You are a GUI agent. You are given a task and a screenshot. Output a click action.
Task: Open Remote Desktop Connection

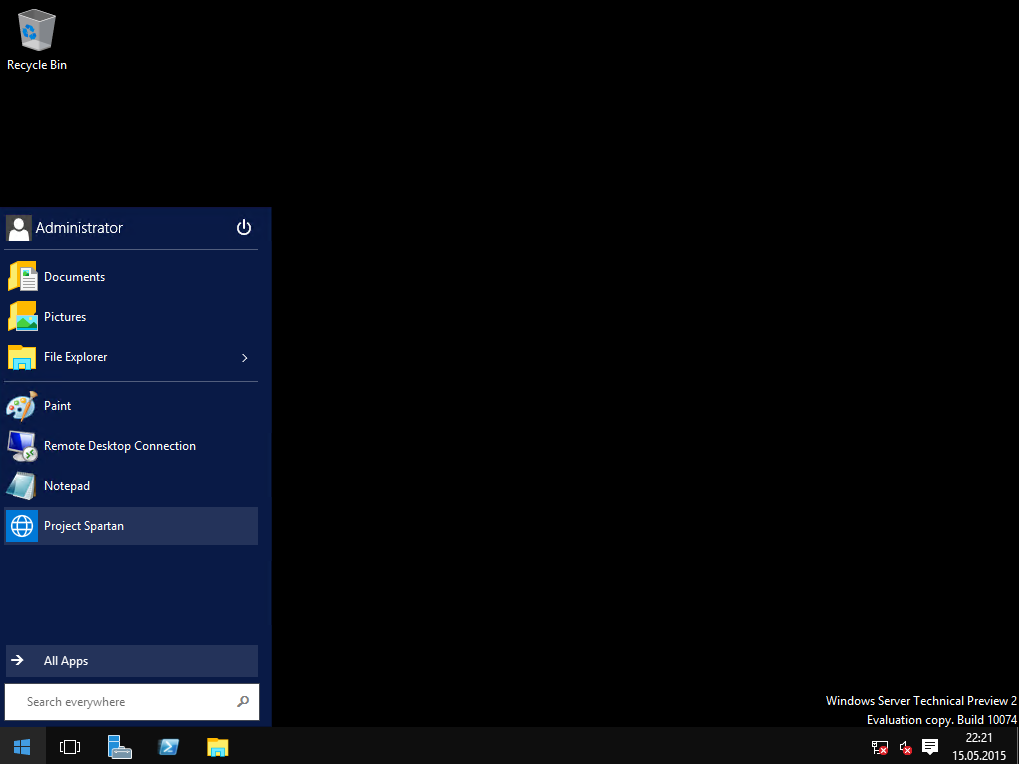pyautogui.click(x=131, y=446)
